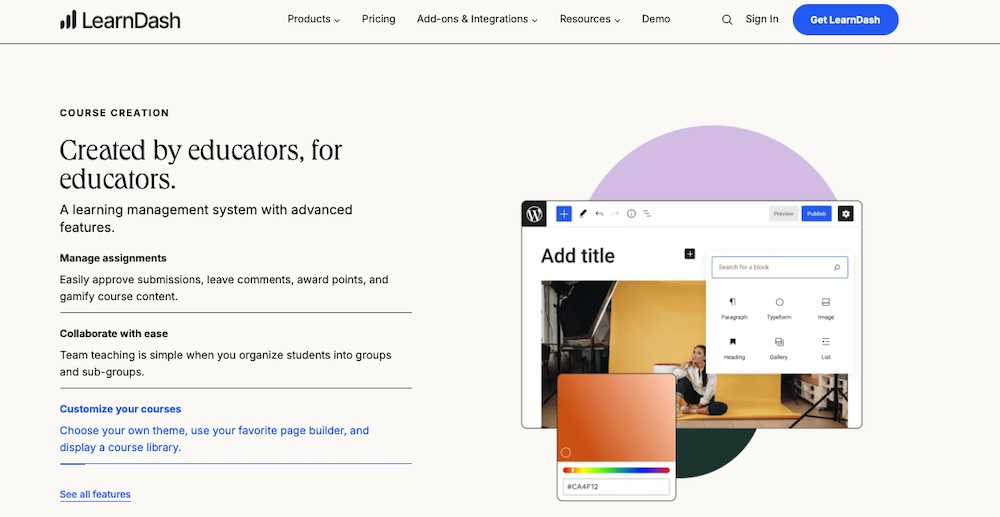Click black plus icon beside Add title
The width and height of the screenshot is (1000, 517).
[689, 254]
